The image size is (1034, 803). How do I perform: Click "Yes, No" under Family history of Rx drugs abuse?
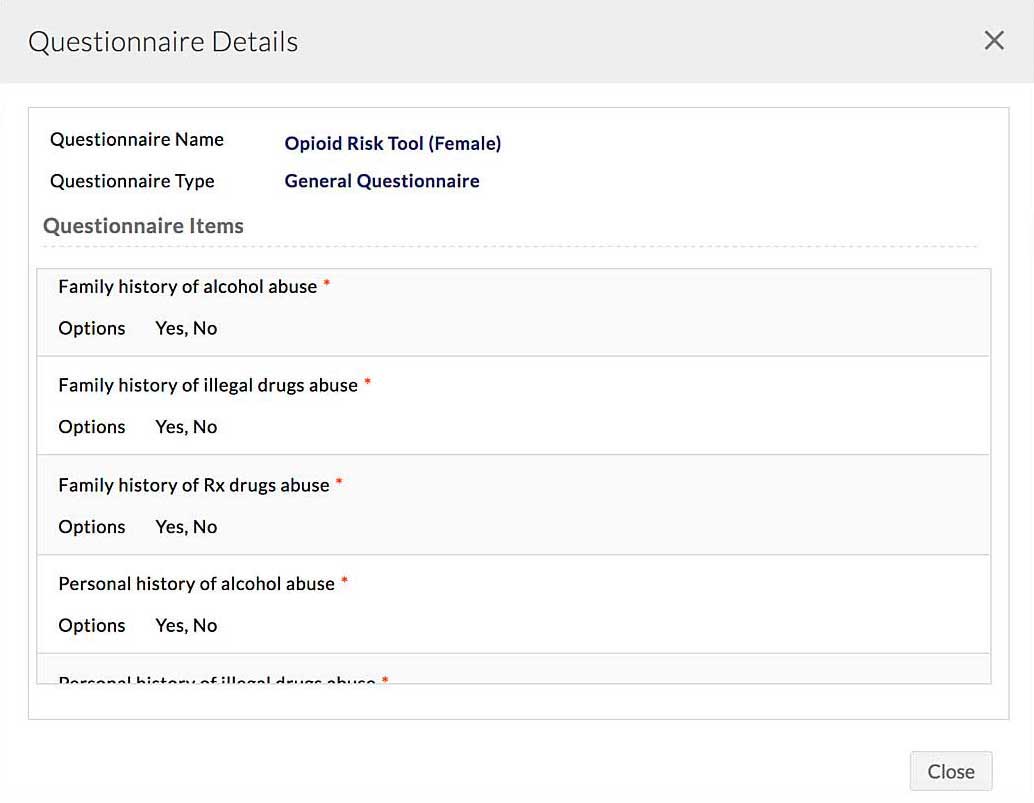[x=186, y=527]
